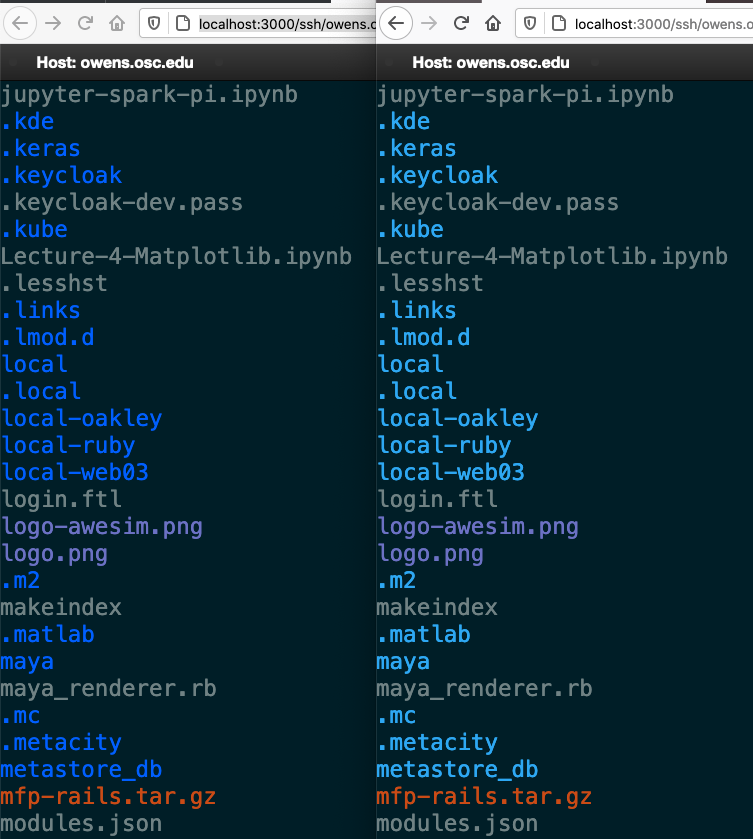This screenshot has width=753, height=839.
Task: Open the .matlab folder in the right window
Action: [x=423, y=634]
